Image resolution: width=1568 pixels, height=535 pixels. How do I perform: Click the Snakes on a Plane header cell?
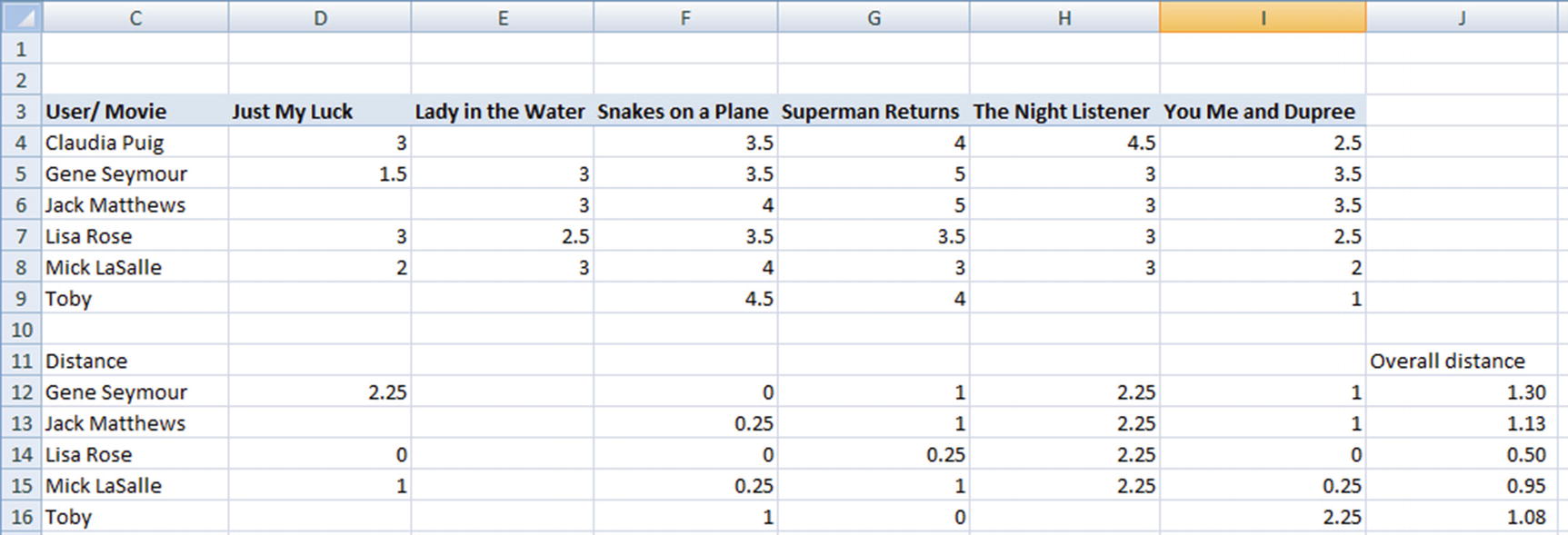pos(684,112)
